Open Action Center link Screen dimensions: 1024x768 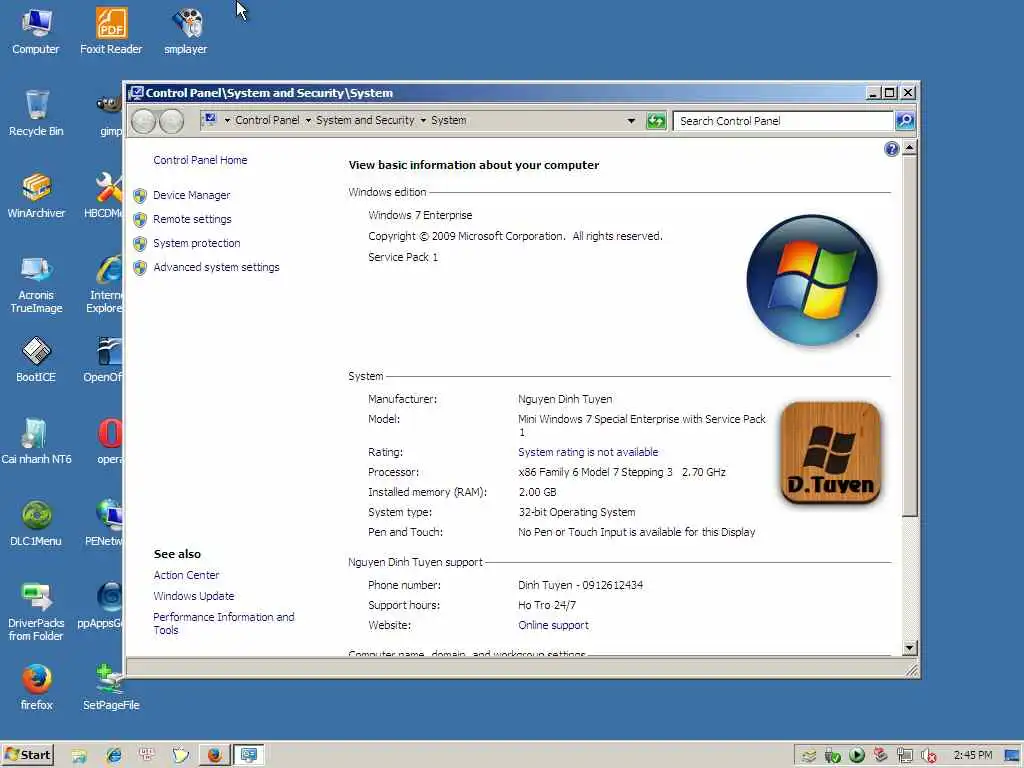186,575
